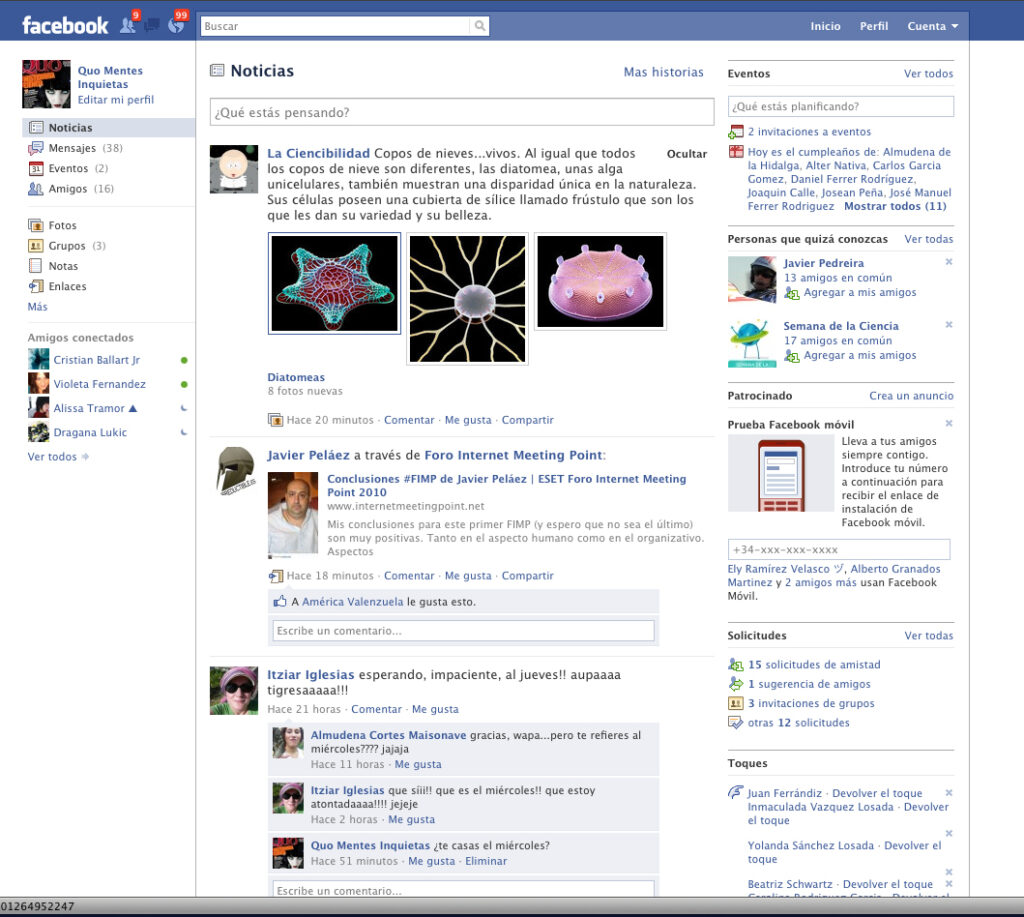Viewport: 1024px width, 917px height.
Task: Open the Diatomeas album link
Action: coord(296,378)
